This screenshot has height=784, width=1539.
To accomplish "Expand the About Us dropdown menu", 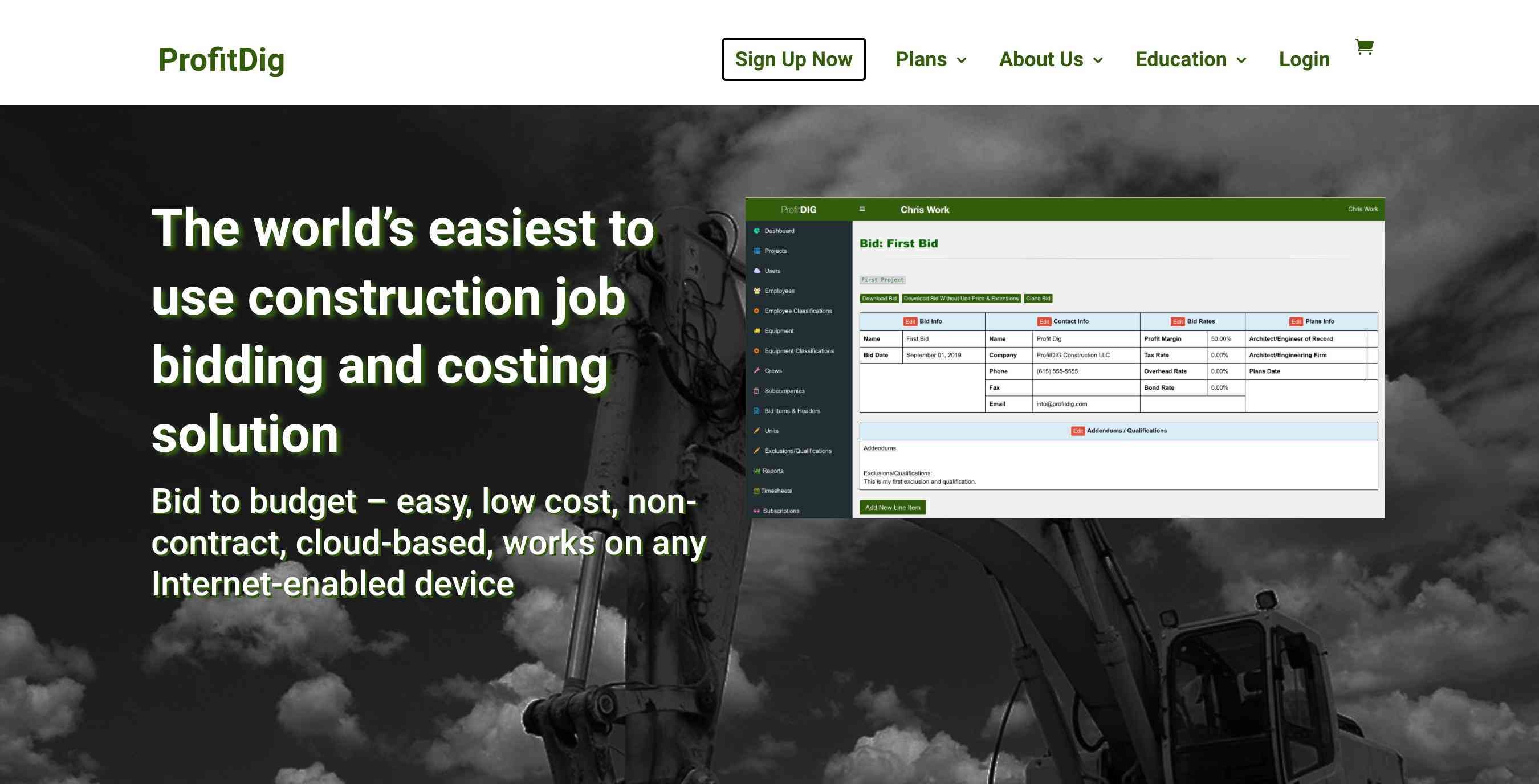I will [x=1051, y=59].
